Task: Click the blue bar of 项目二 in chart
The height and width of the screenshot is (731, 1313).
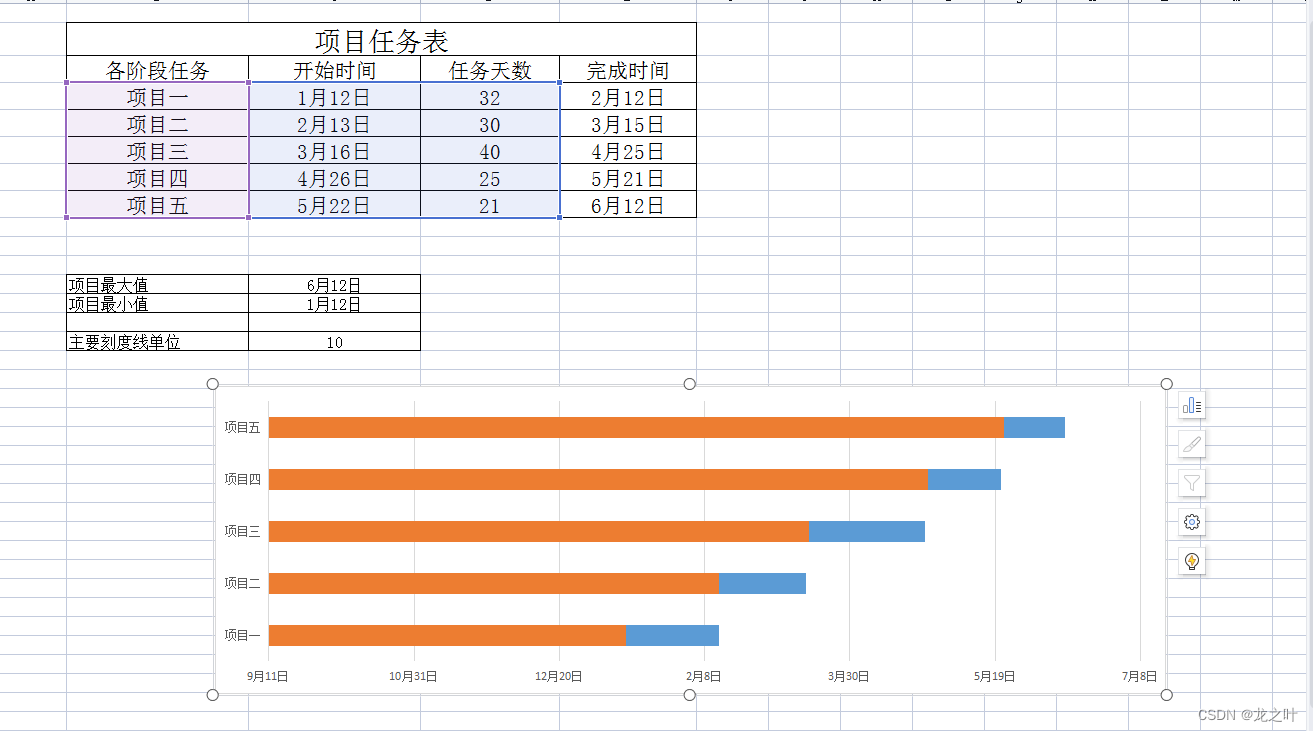Action: point(762,583)
